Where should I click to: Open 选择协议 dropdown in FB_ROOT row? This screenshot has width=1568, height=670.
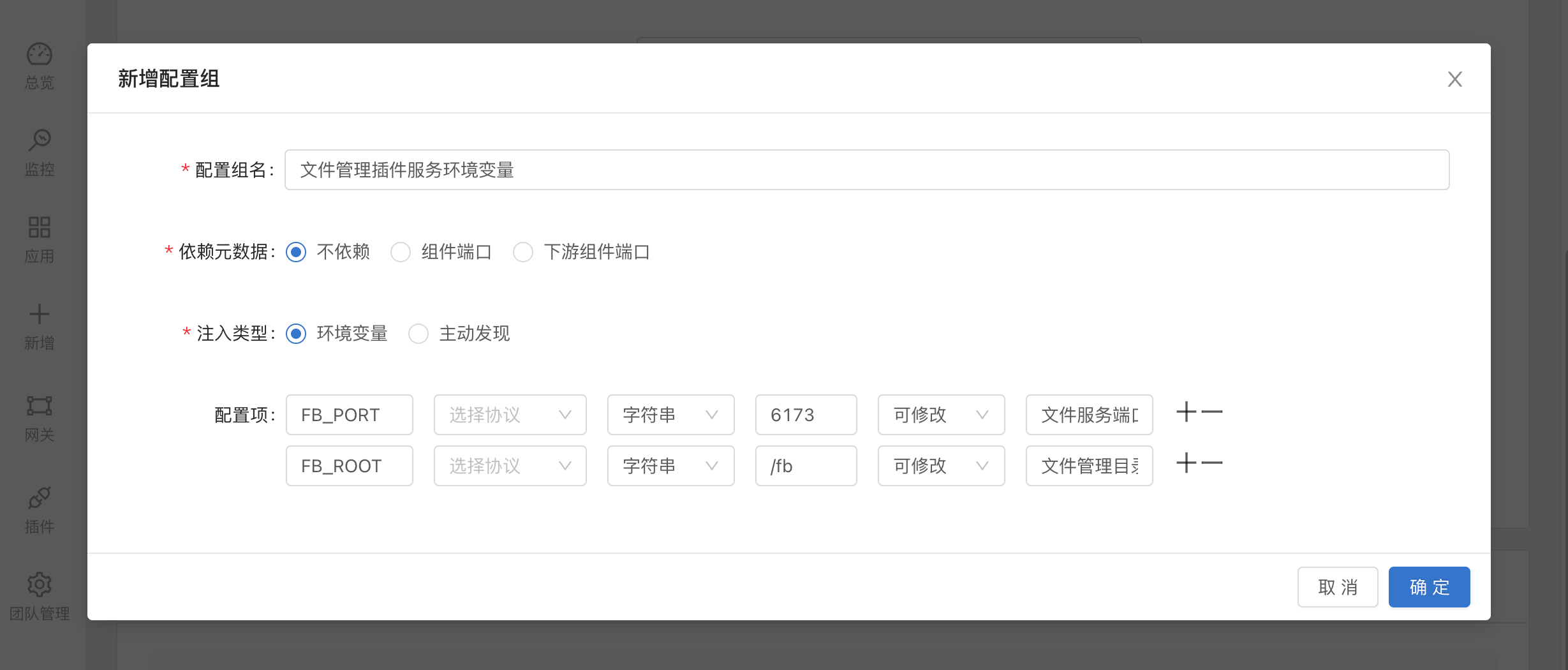point(510,466)
